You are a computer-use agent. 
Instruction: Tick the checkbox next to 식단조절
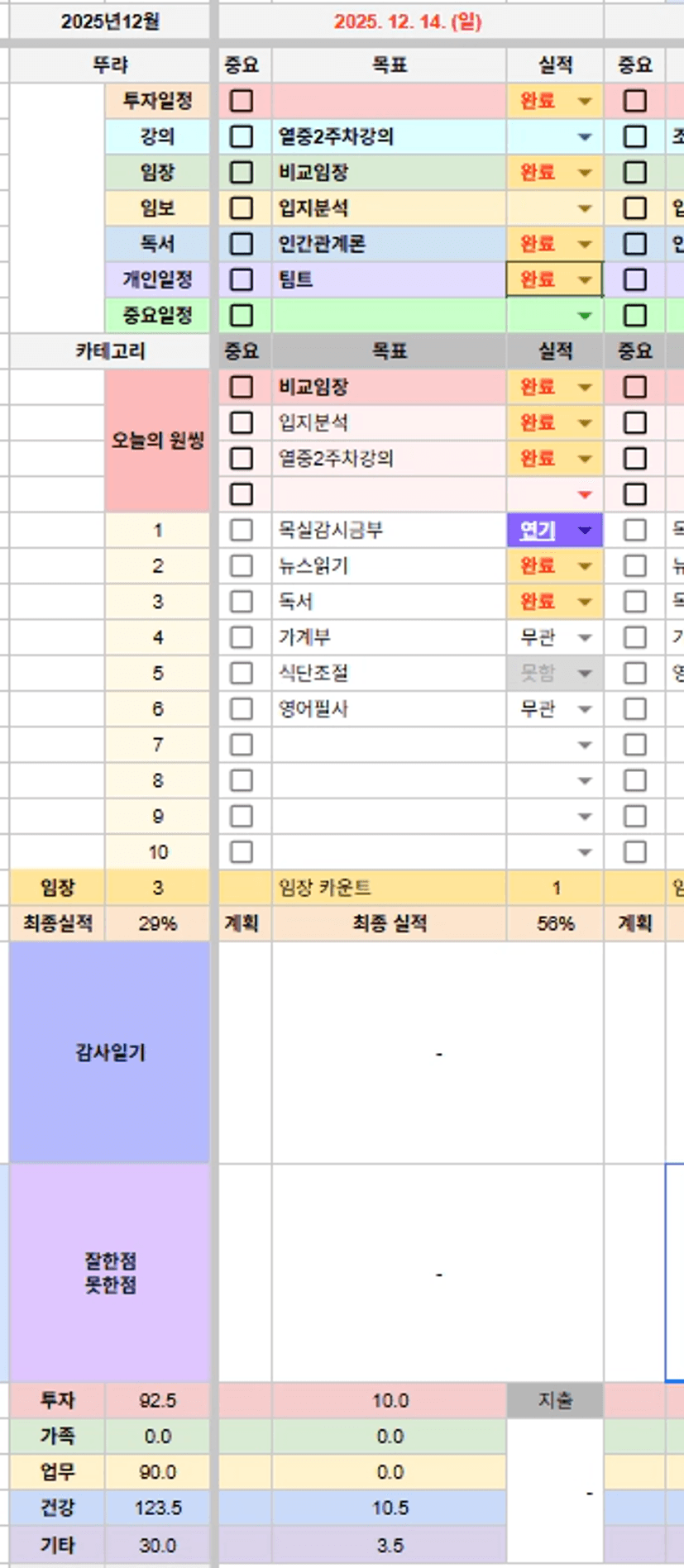tap(242, 673)
